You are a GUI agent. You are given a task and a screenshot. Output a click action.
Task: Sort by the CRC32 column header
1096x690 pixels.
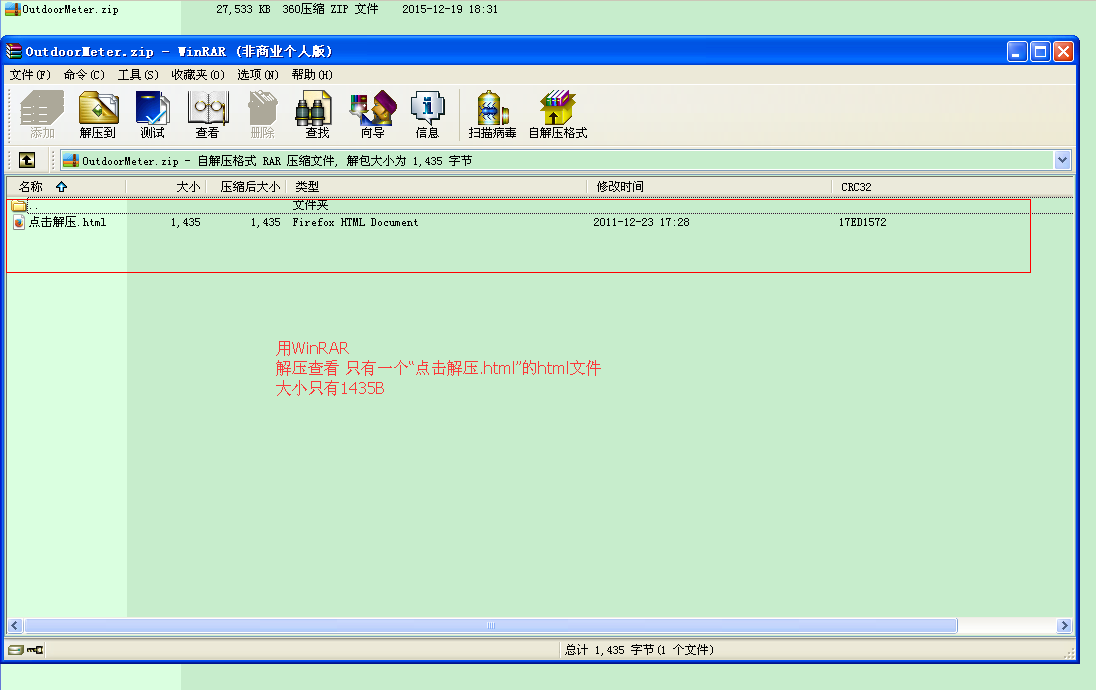tap(953, 187)
